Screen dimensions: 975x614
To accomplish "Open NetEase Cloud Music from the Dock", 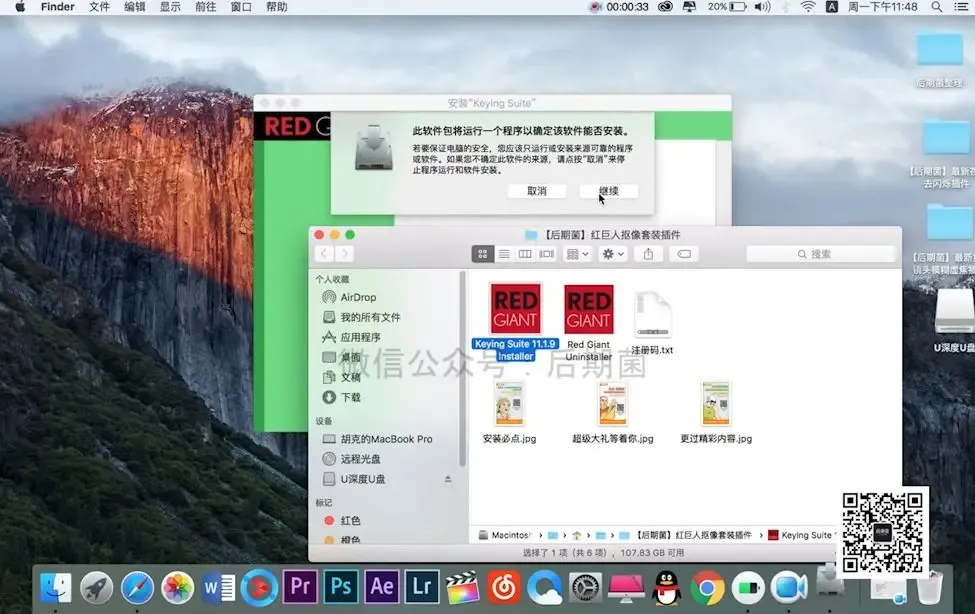I will 504,587.
